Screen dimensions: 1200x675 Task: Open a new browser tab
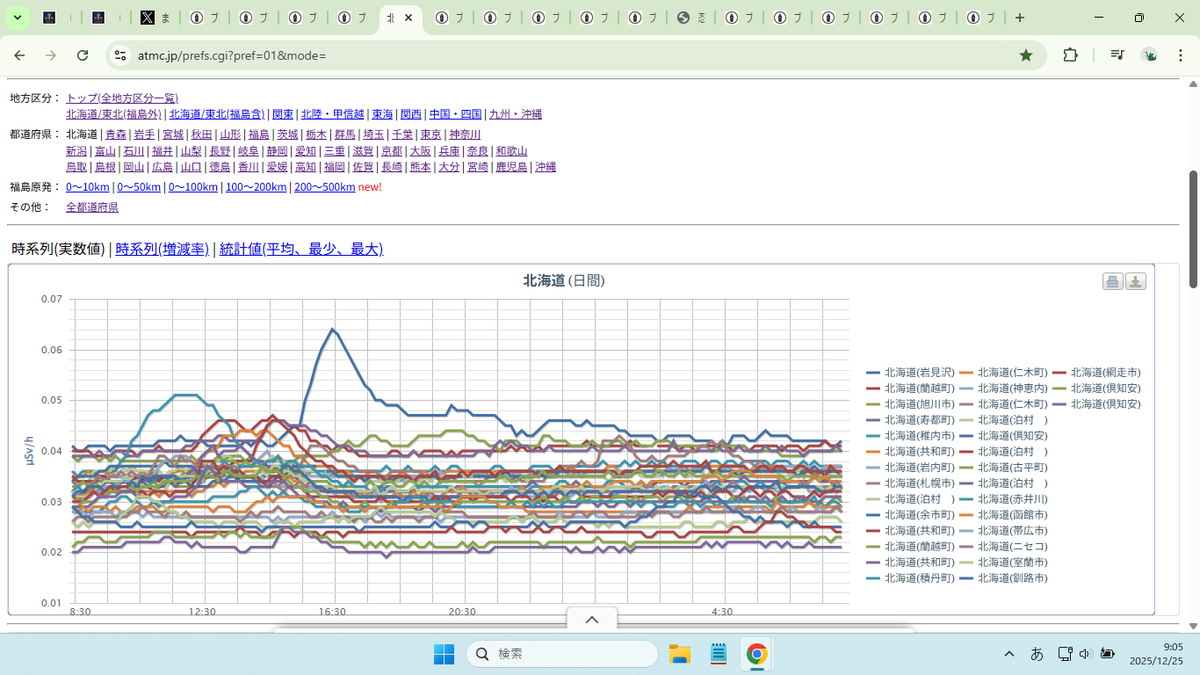1019,18
